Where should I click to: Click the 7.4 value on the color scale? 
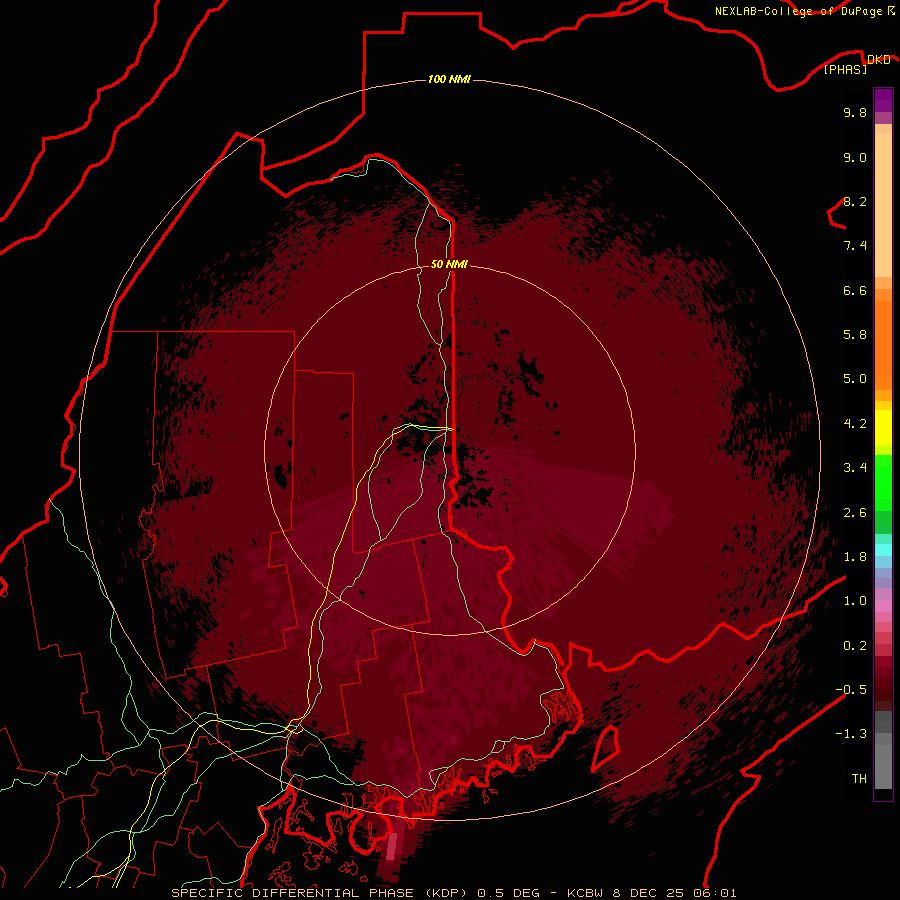pos(855,246)
